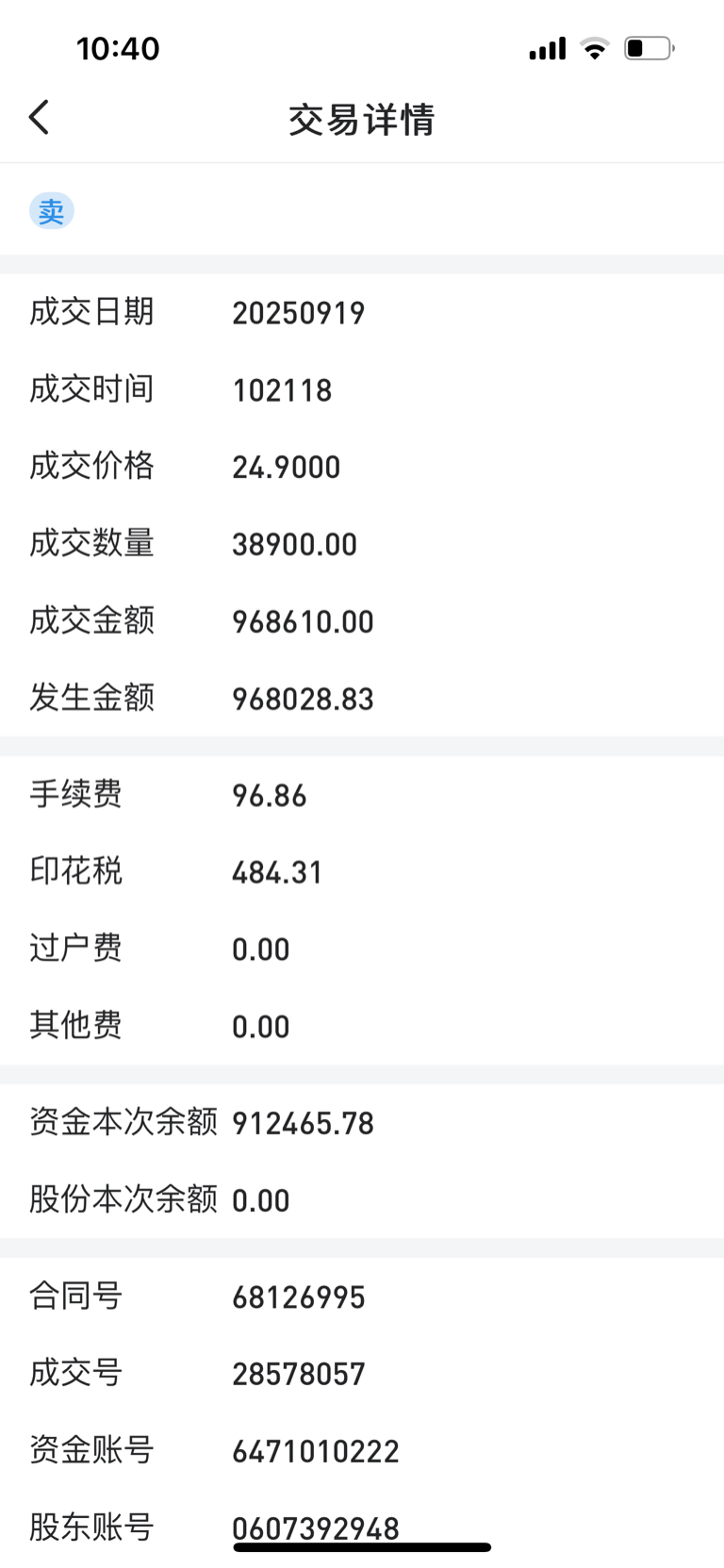Select the 成交价格 value 24.9000
Viewport: 724px width, 1568px height.
pyautogui.click(x=287, y=468)
